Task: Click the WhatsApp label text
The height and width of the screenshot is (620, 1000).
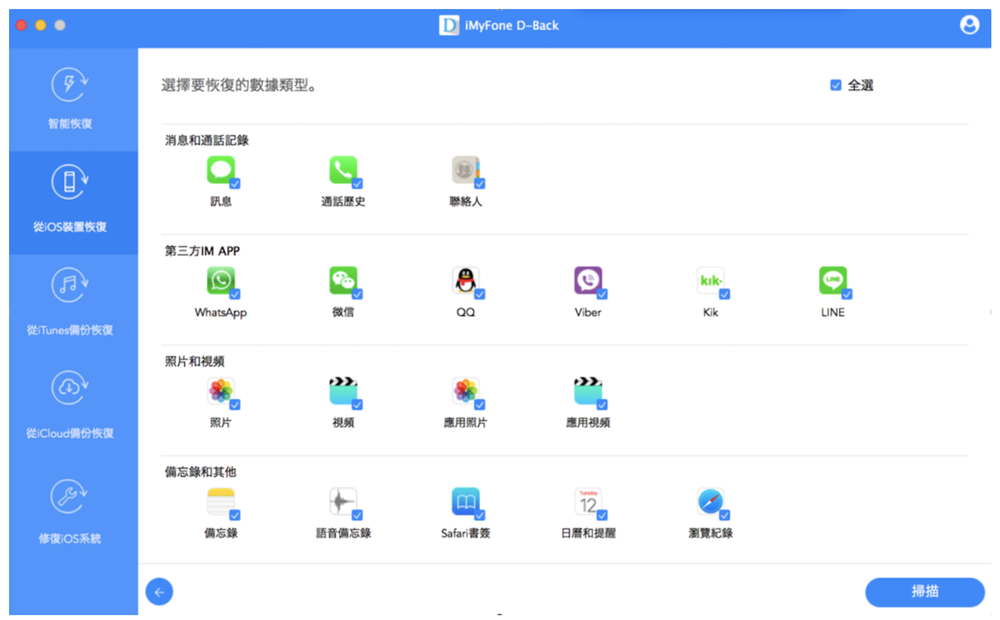Action: [x=221, y=312]
